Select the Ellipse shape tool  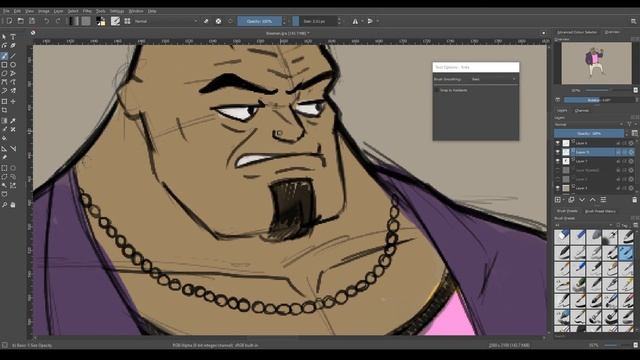pyautogui.click(x=13, y=65)
